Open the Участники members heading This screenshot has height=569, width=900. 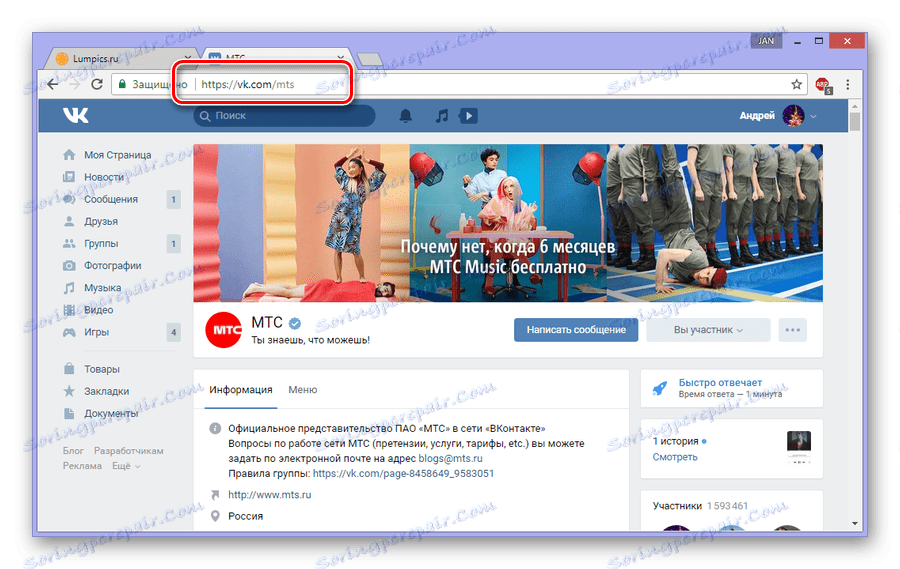click(677, 506)
